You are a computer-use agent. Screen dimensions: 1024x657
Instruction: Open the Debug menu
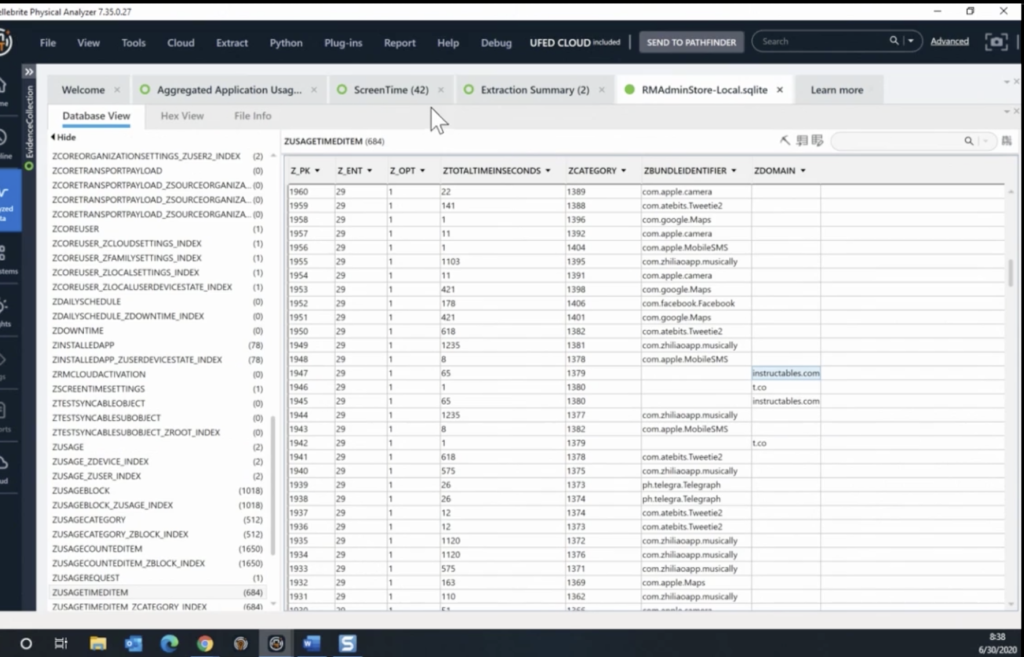click(496, 42)
